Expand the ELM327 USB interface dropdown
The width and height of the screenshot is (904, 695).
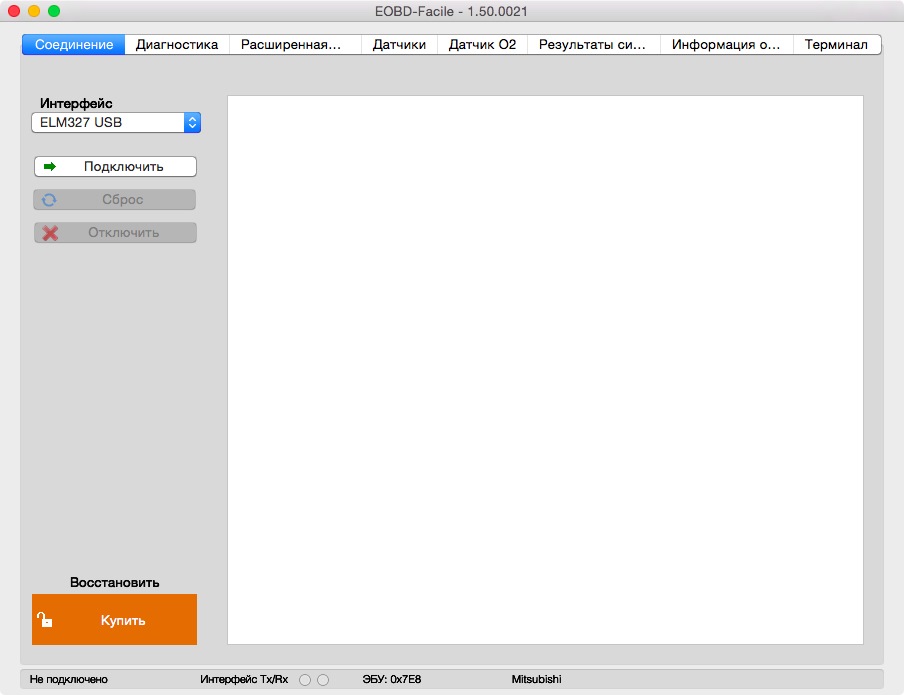tap(116, 122)
